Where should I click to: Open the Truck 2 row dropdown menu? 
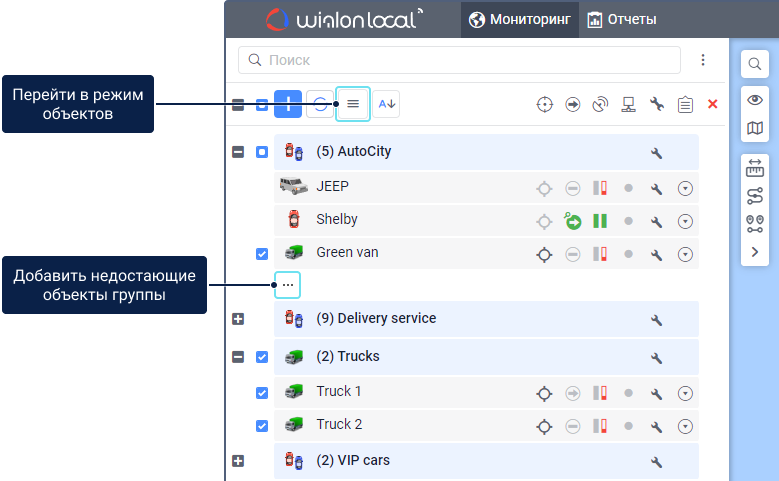click(685, 427)
